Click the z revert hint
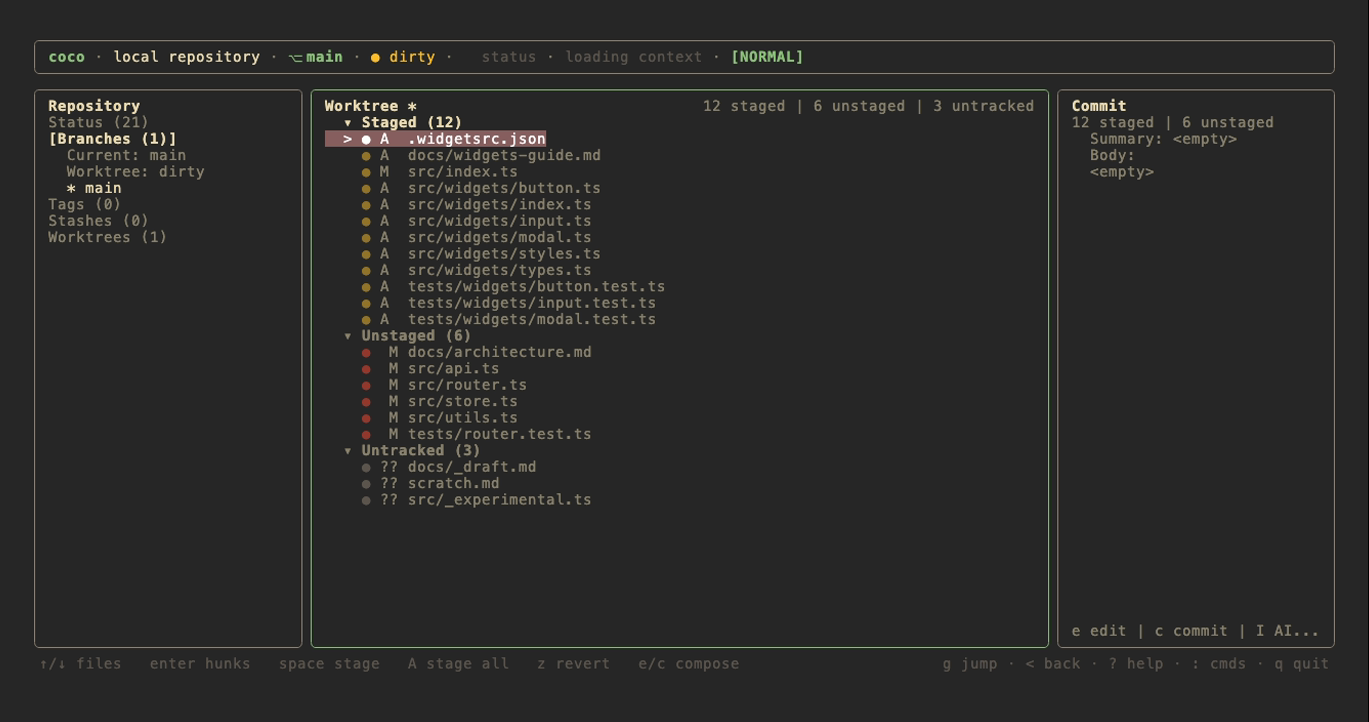The image size is (1369, 722). (x=573, y=664)
